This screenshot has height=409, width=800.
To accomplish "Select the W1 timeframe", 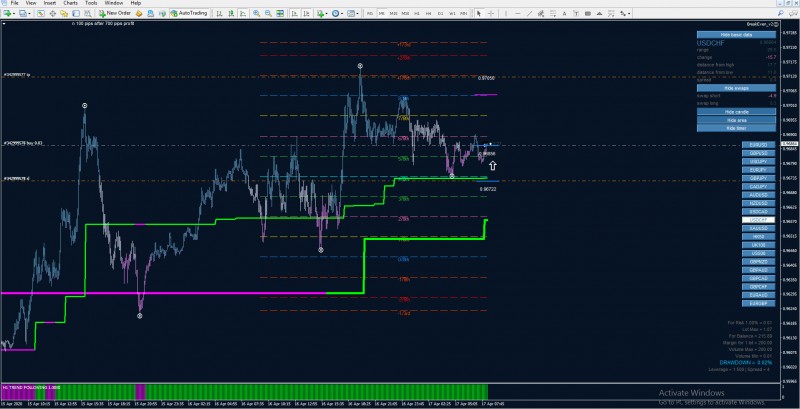I will coord(452,13).
